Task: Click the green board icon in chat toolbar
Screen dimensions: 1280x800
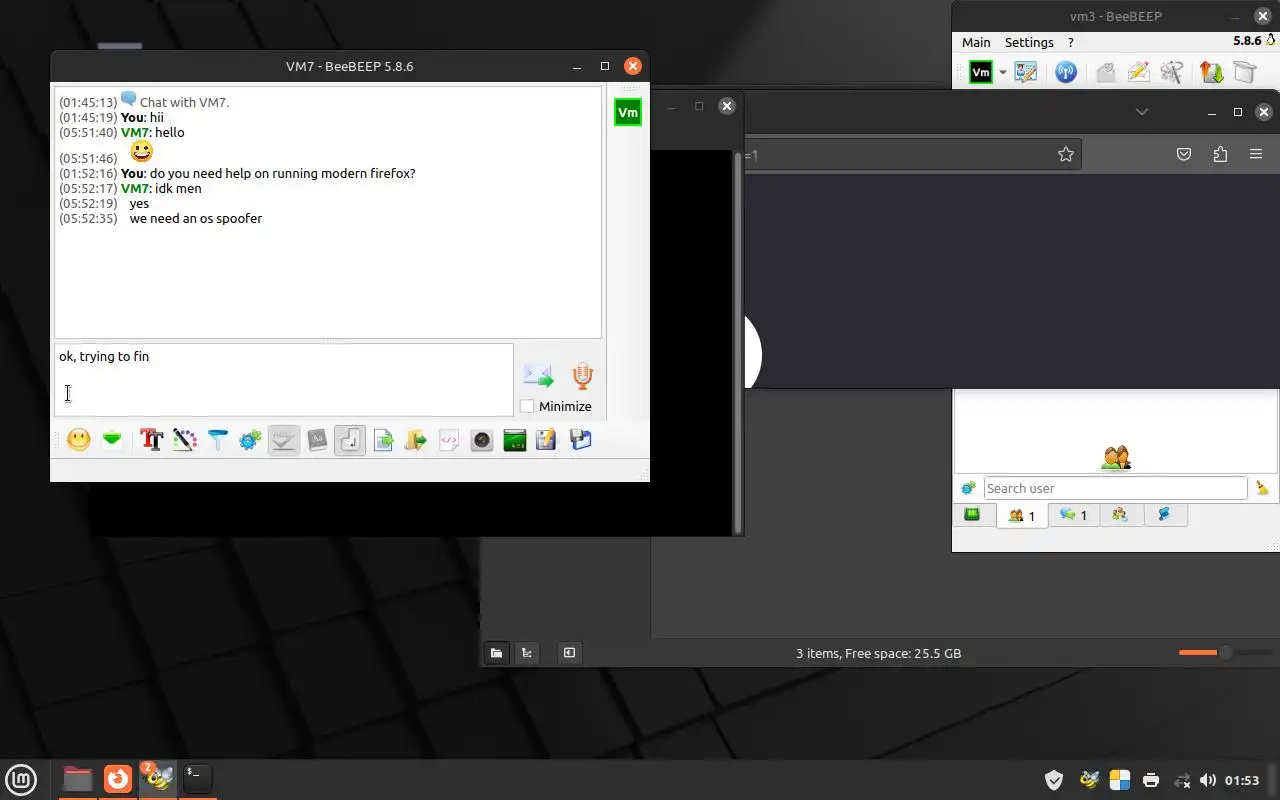Action: click(x=515, y=440)
